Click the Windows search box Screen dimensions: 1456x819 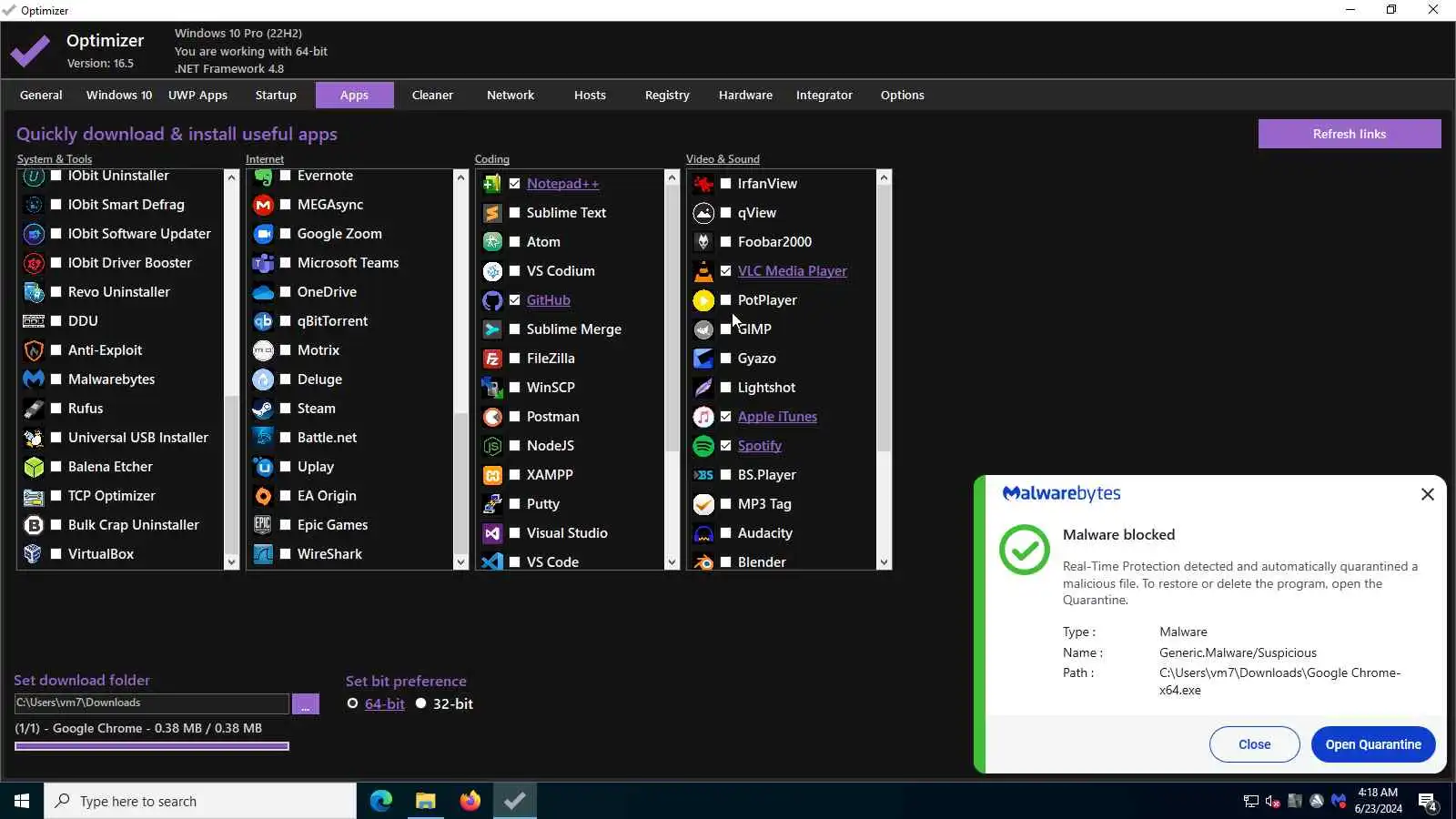(200, 801)
